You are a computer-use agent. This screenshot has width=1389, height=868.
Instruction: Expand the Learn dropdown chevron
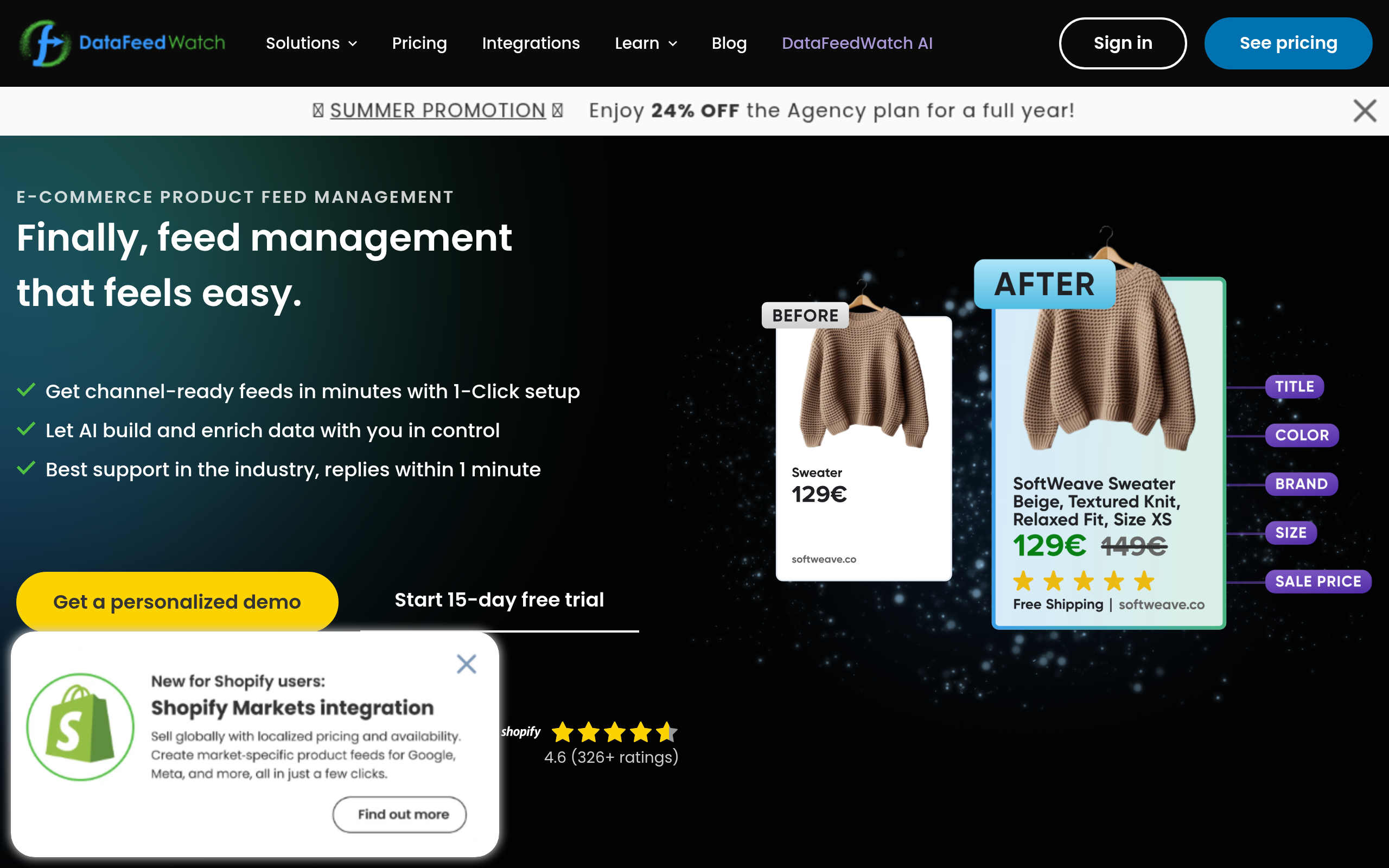point(673,43)
